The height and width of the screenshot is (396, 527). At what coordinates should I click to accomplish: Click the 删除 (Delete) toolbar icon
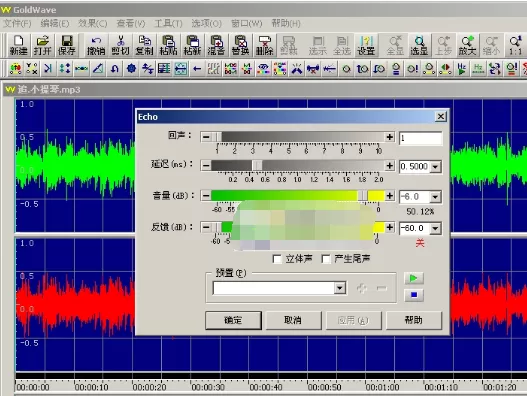264,45
